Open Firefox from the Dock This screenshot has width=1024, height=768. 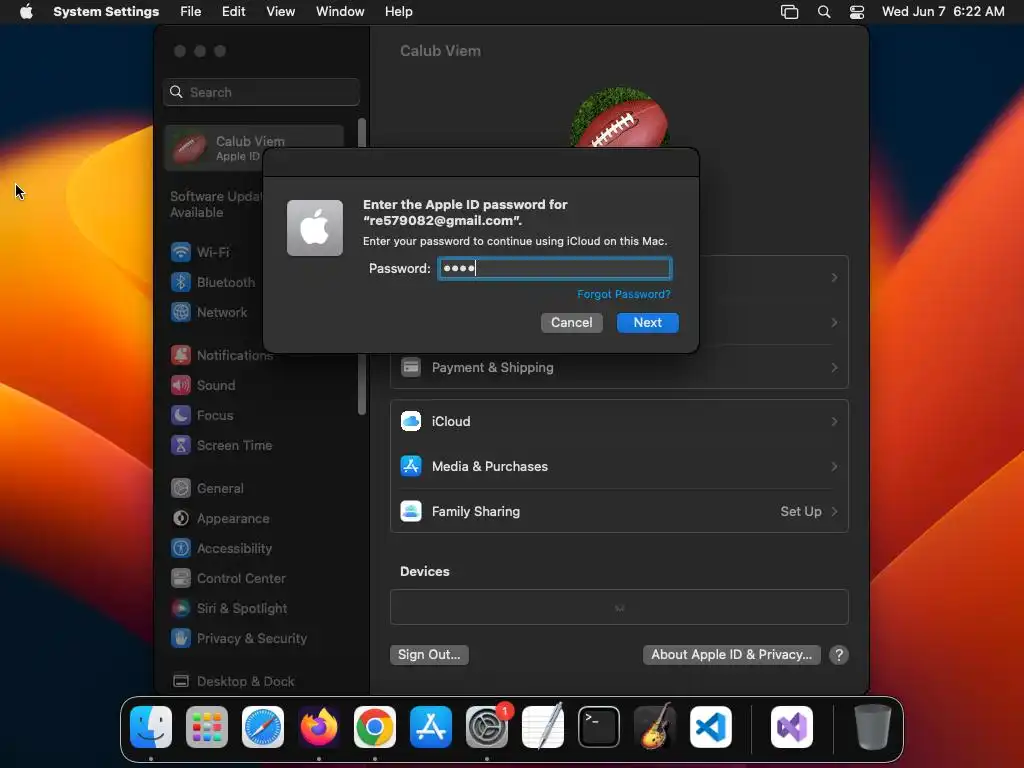[x=319, y=727]
